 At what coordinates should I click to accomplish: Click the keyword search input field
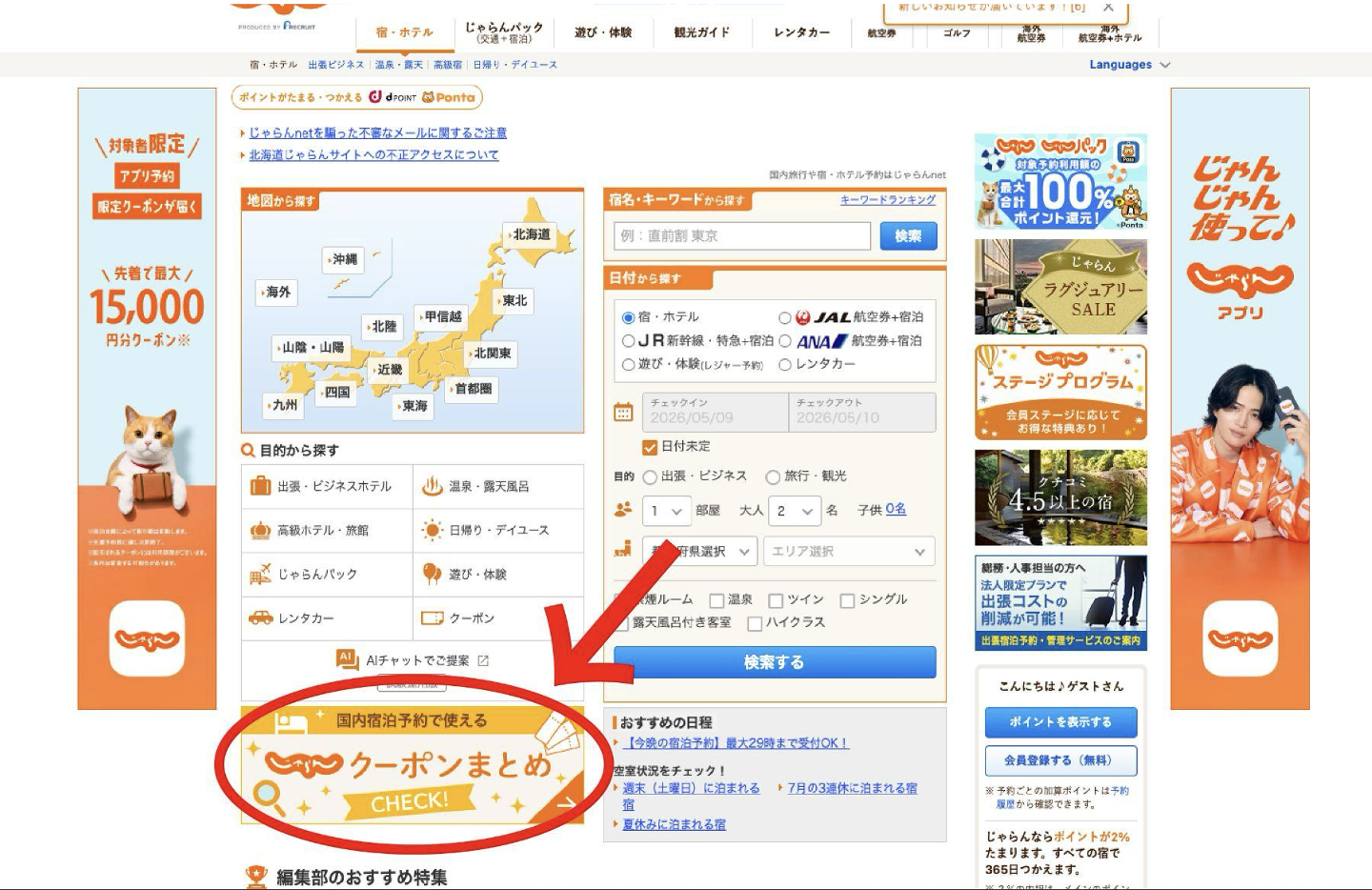tap(742, 236)
